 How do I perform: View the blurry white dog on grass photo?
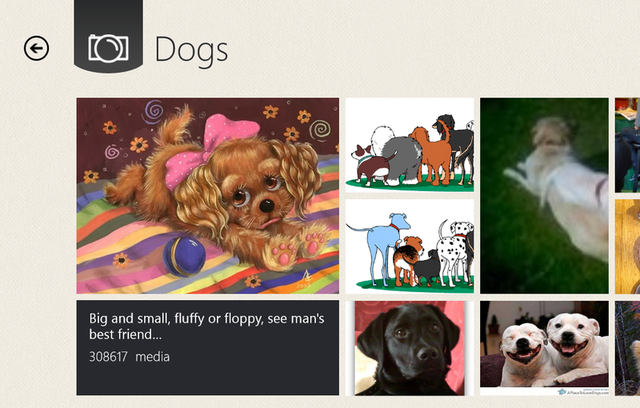544,196
